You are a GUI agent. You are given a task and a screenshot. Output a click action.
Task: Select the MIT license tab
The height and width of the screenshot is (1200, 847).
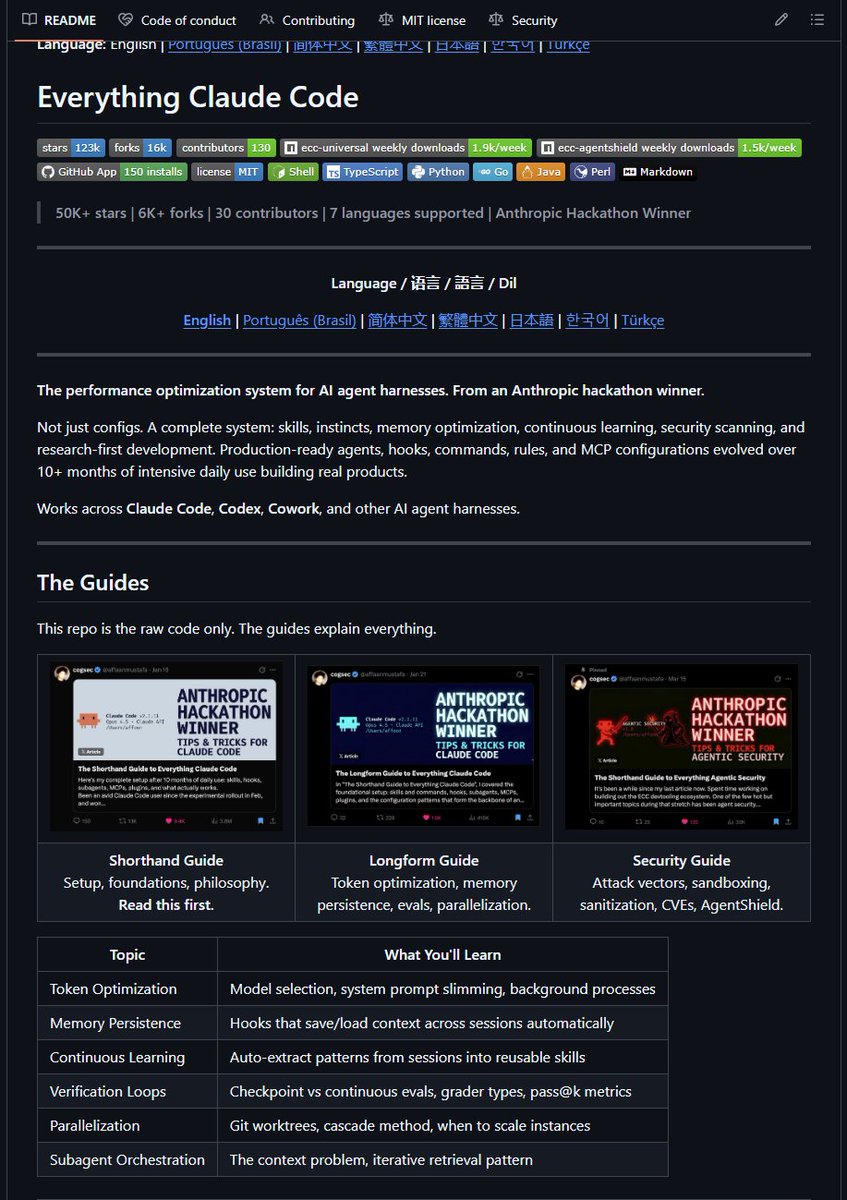(x=422, y=20)
